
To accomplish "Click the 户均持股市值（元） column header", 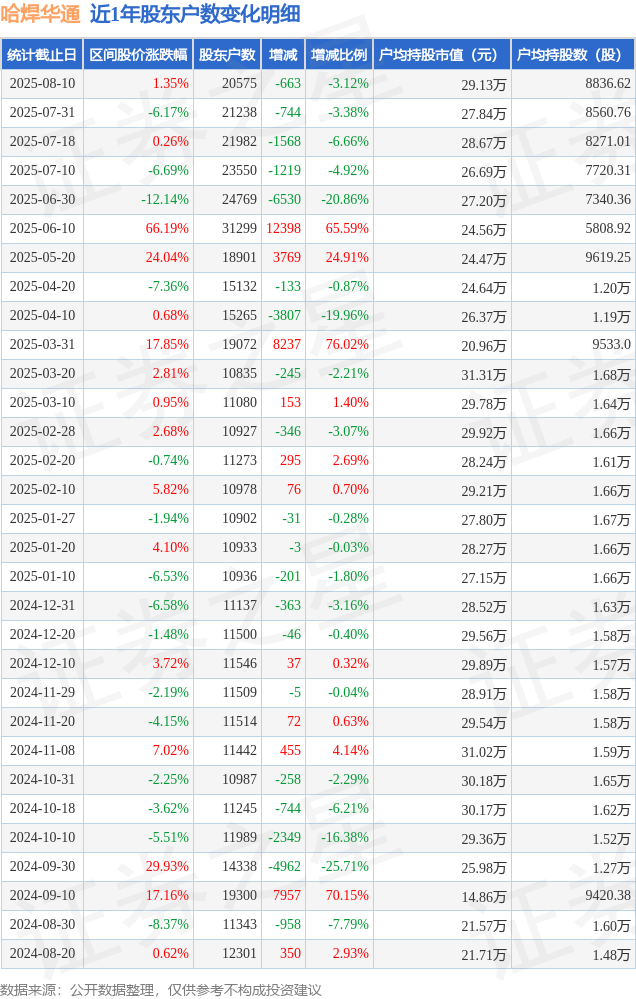I will [x=442, y=55].
